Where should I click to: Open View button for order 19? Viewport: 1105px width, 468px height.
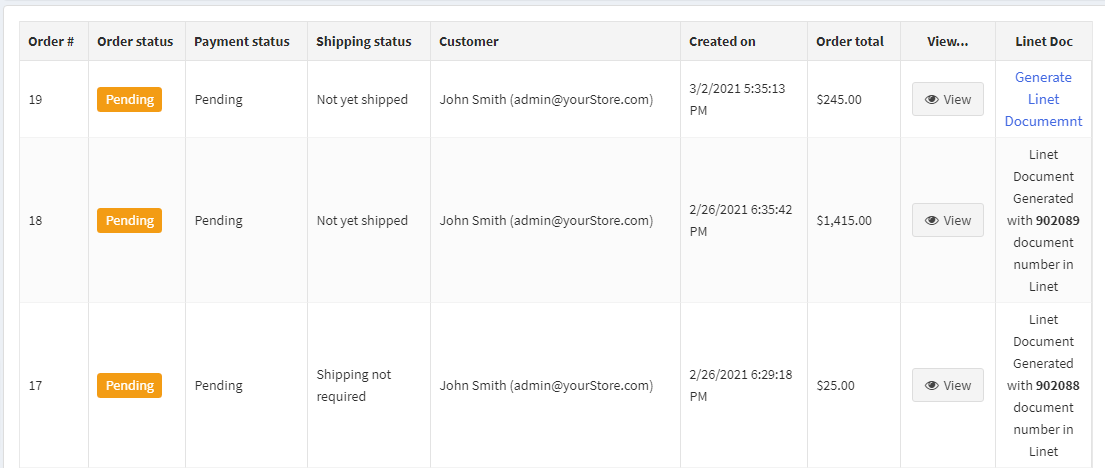[948, 99]
